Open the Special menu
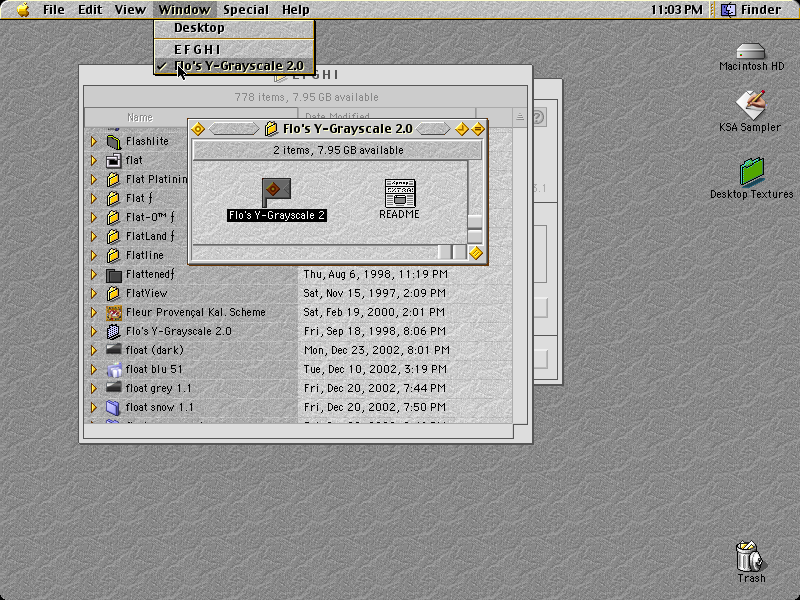The width and height of the screenshot is (800, 600). [245, 10]
